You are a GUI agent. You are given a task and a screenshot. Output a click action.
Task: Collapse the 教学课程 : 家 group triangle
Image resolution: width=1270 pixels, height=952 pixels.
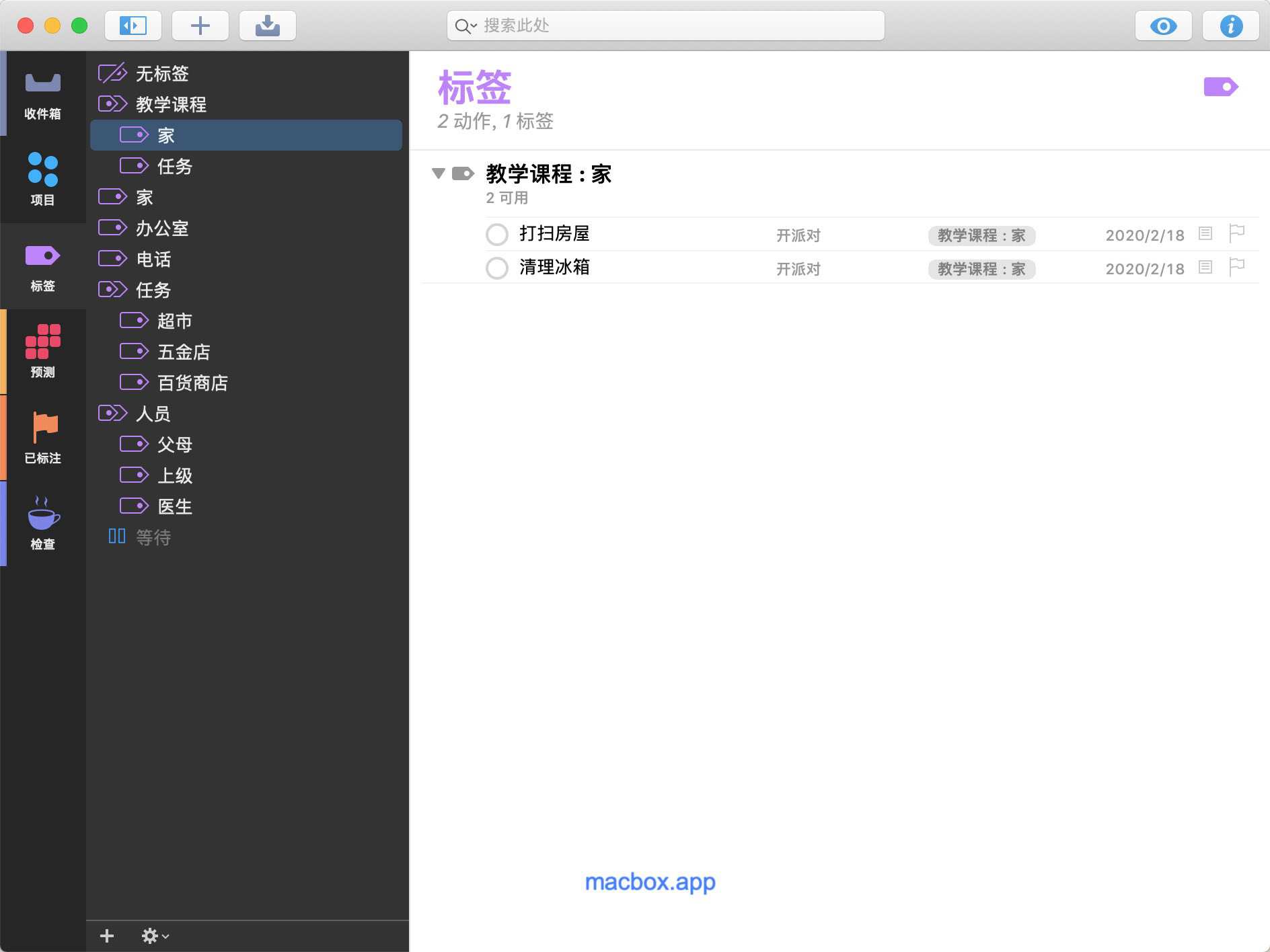(439, 173)
